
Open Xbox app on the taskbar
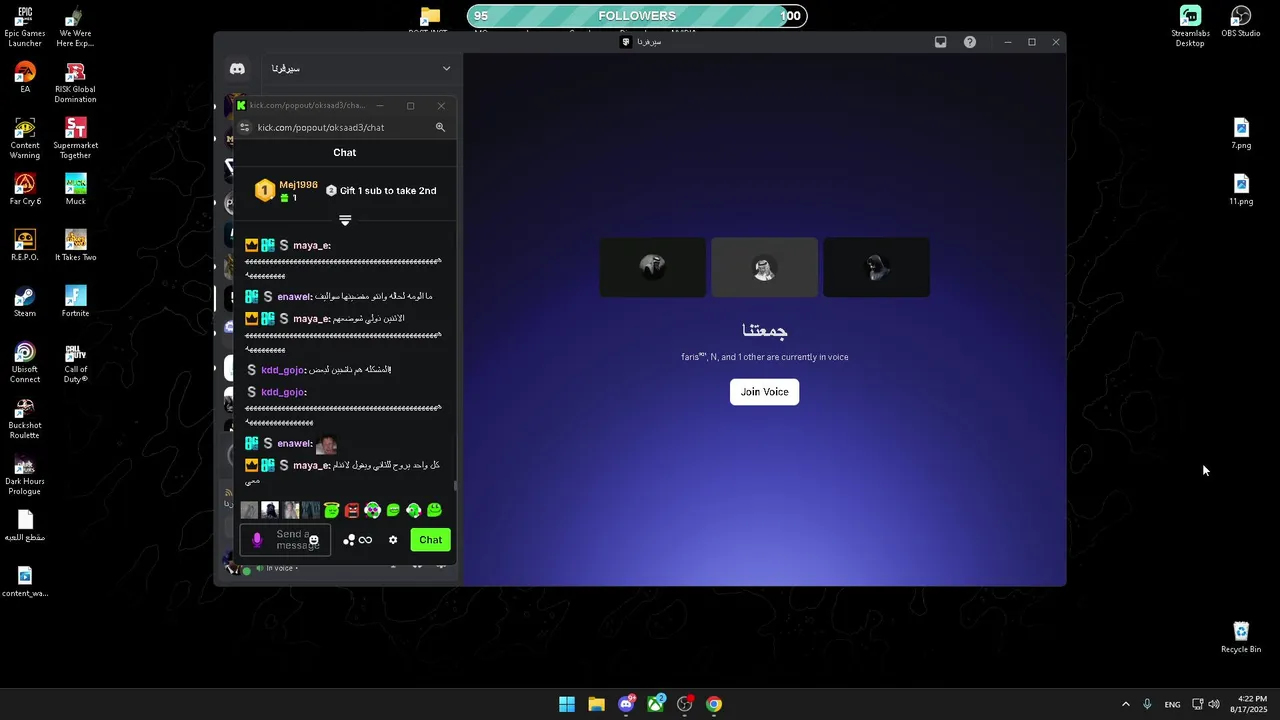click(655, 704)
